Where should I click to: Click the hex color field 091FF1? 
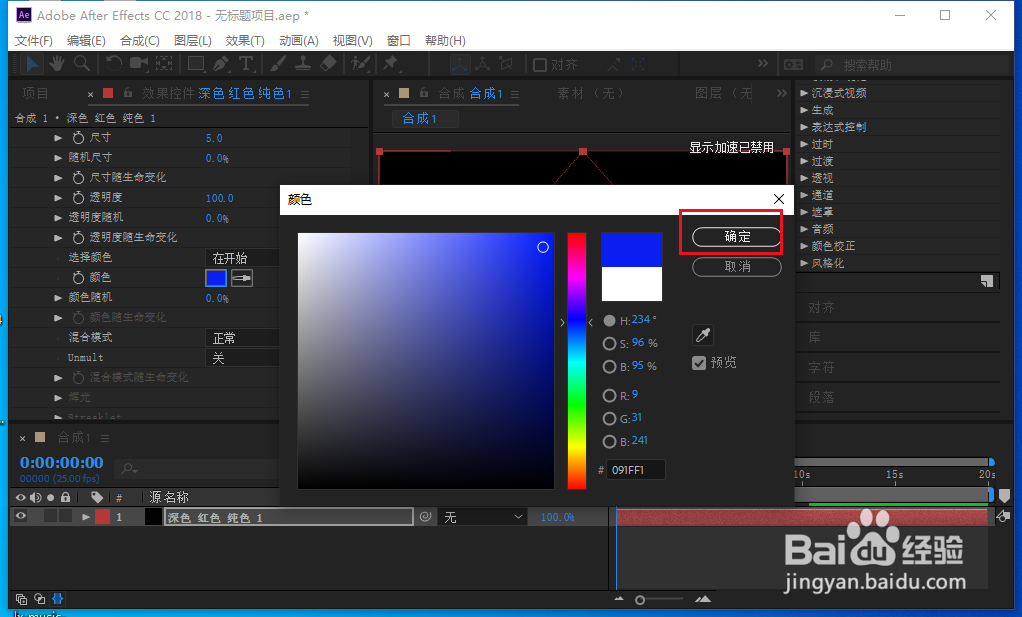(x=635, y=470)
